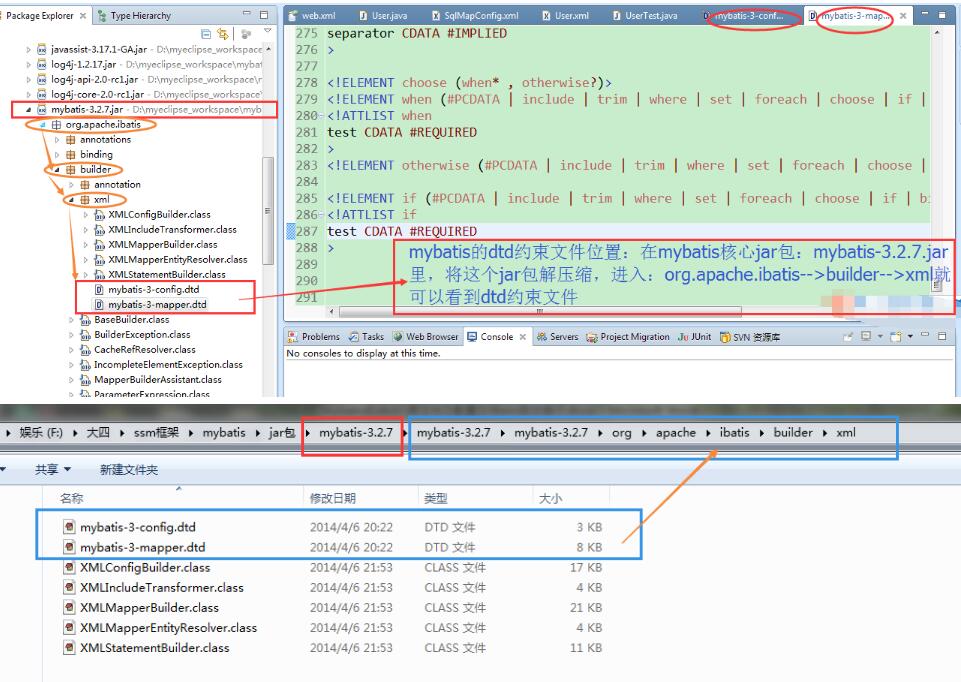This screenshot has height=682, width=961.
Task: Switch to SqlMapConfig.xml editor tab
Action: point(481,16)
